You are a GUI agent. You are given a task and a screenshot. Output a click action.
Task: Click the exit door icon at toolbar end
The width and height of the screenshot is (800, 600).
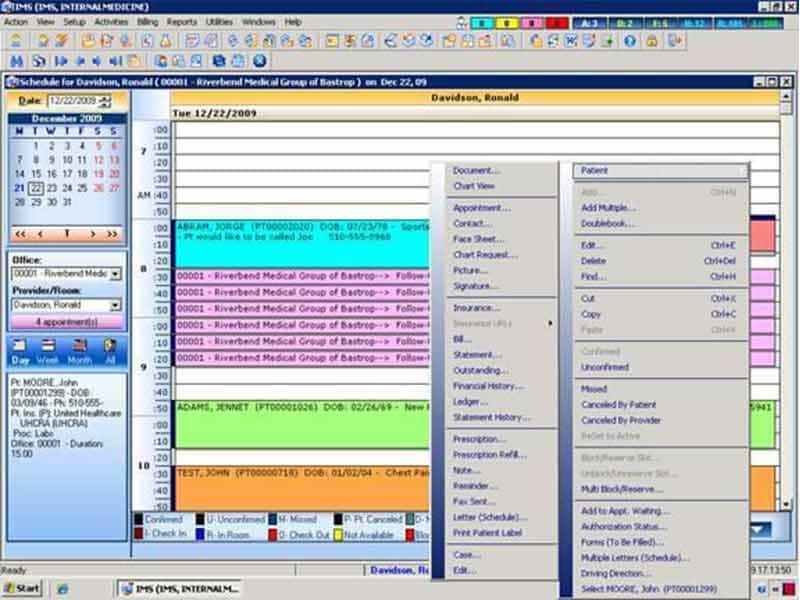675,41
